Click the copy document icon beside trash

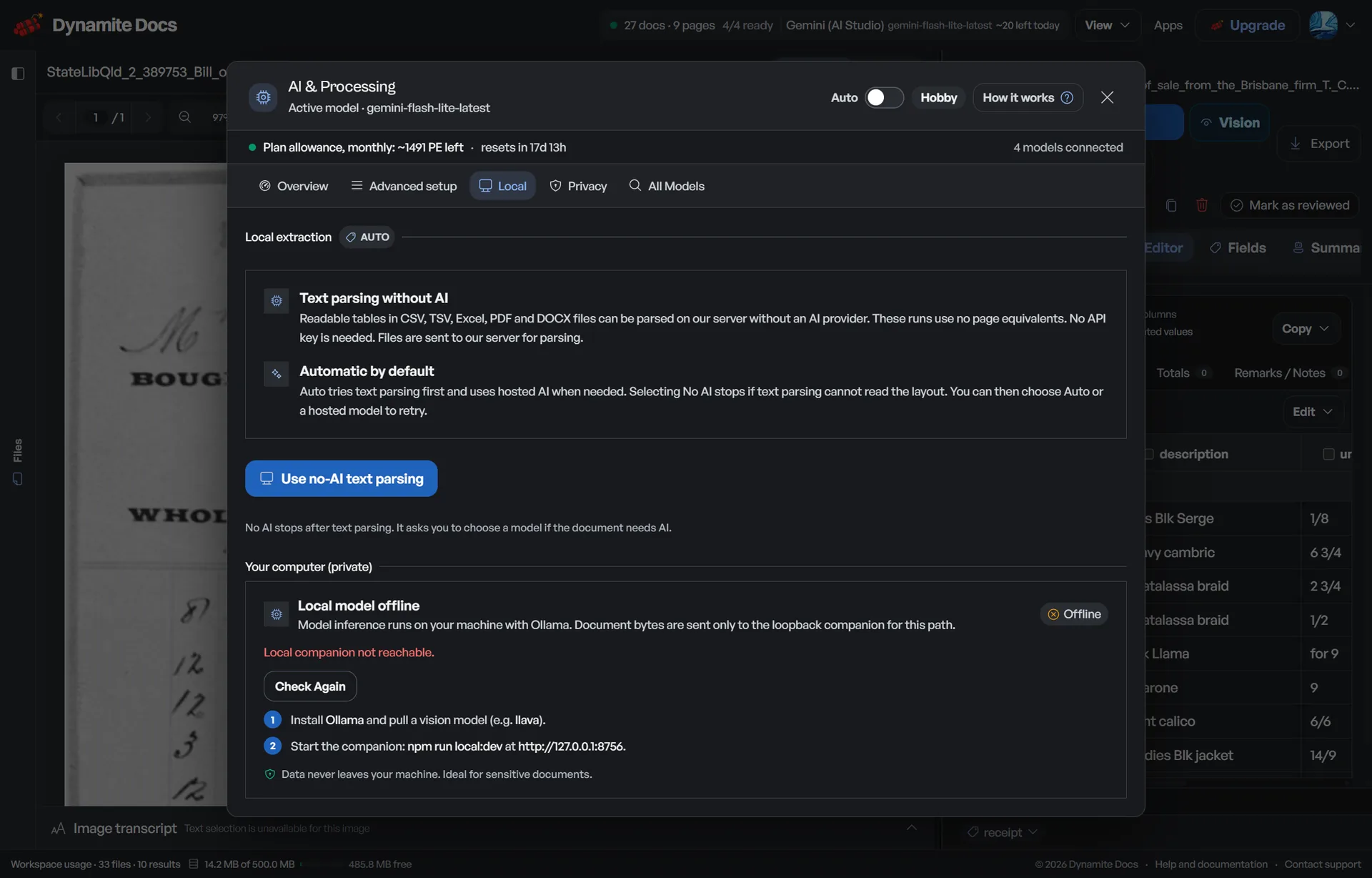point(1171,205)
